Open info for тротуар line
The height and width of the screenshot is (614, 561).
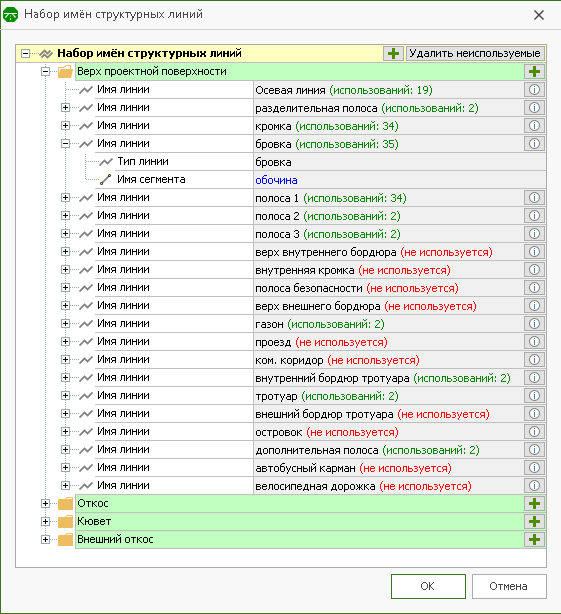[x=534, y=396]
